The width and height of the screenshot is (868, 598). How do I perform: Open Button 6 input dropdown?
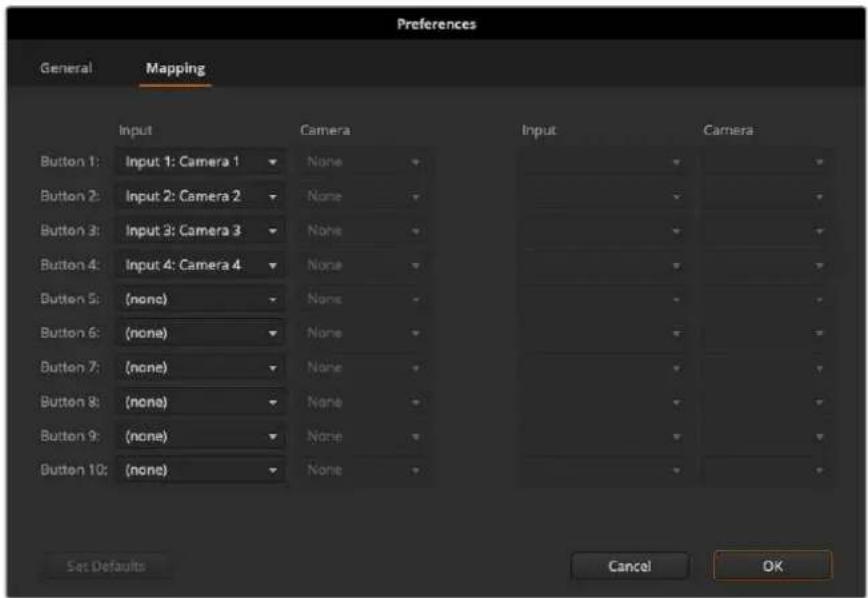pyautogui.click(x=200, y=333)
